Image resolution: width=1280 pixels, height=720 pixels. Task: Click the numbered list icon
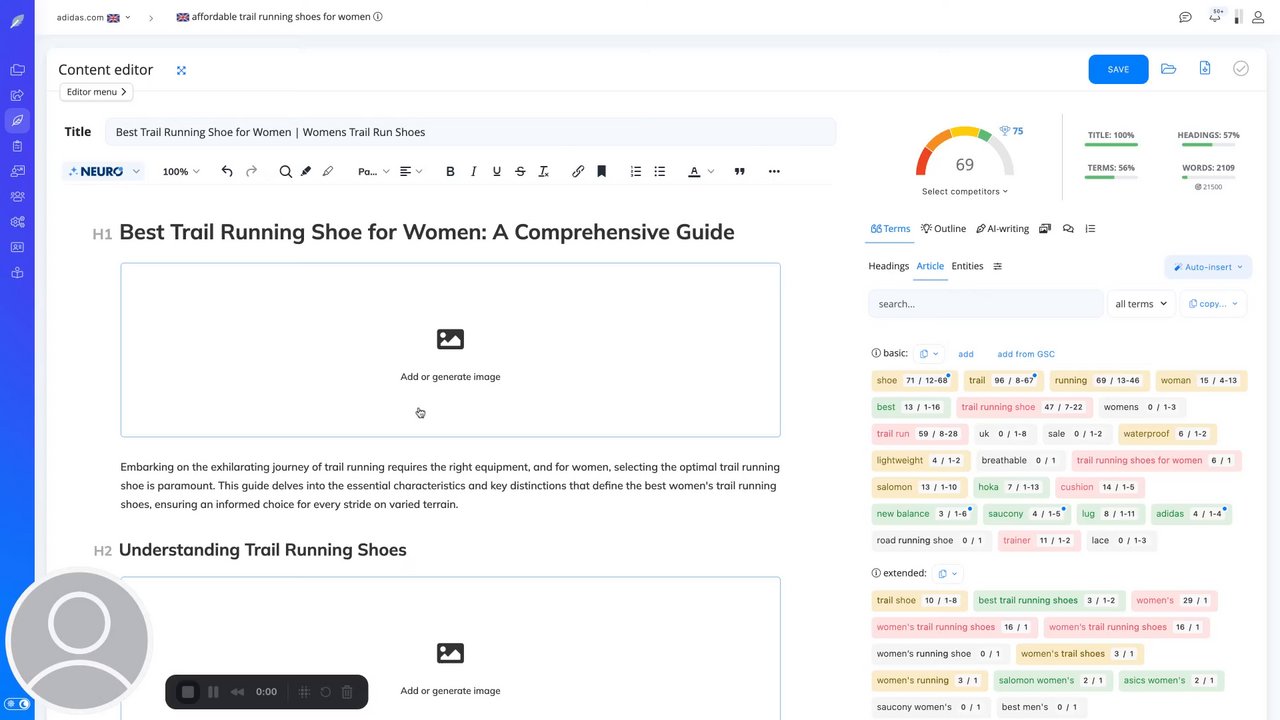(x=636, y=172)
